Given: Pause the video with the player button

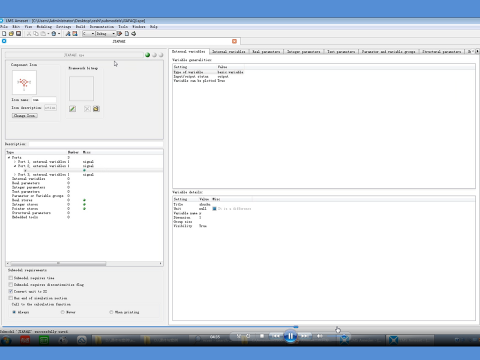Looking at the screenshot, I should [x=290, y=336].
